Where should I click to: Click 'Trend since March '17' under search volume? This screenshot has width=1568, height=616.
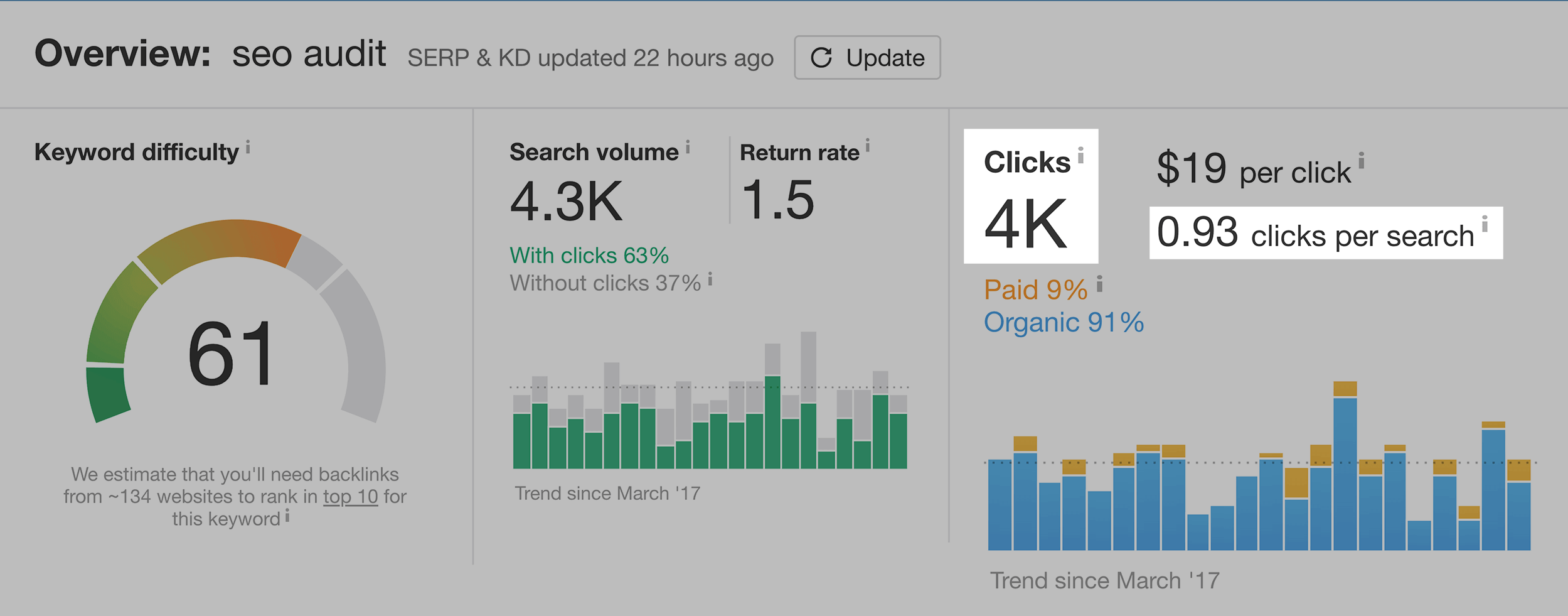click(x=607, y=494)
